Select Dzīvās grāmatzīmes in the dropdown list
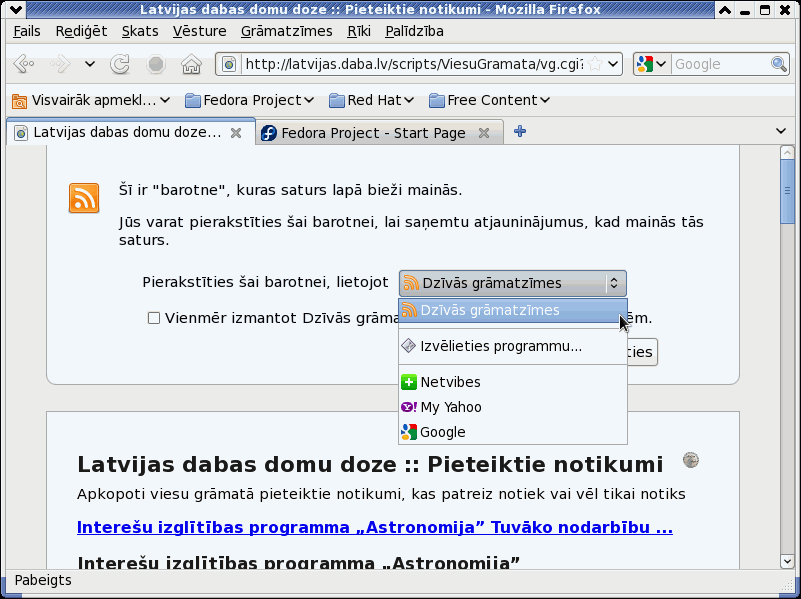This screenshot has height=599, width=801. tap(513, 310)
